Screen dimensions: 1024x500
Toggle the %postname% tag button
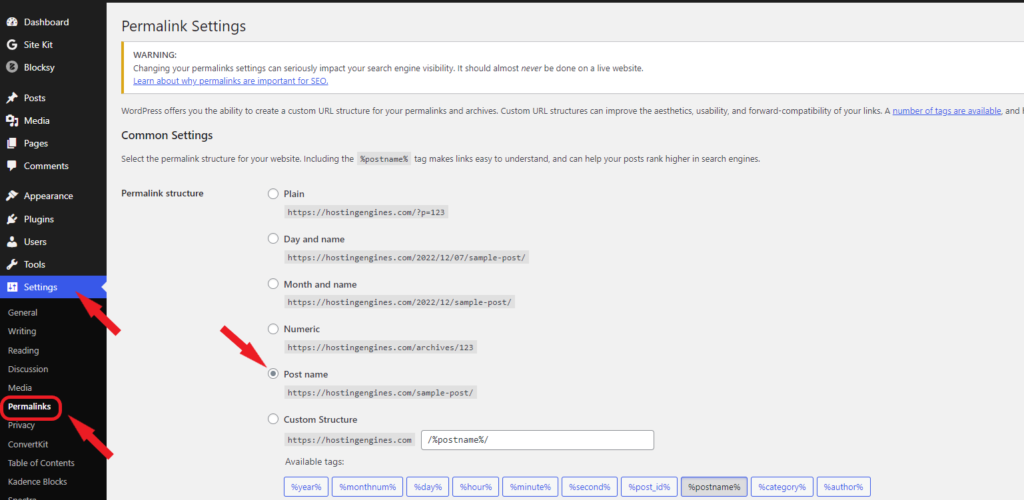coord(714,487)
